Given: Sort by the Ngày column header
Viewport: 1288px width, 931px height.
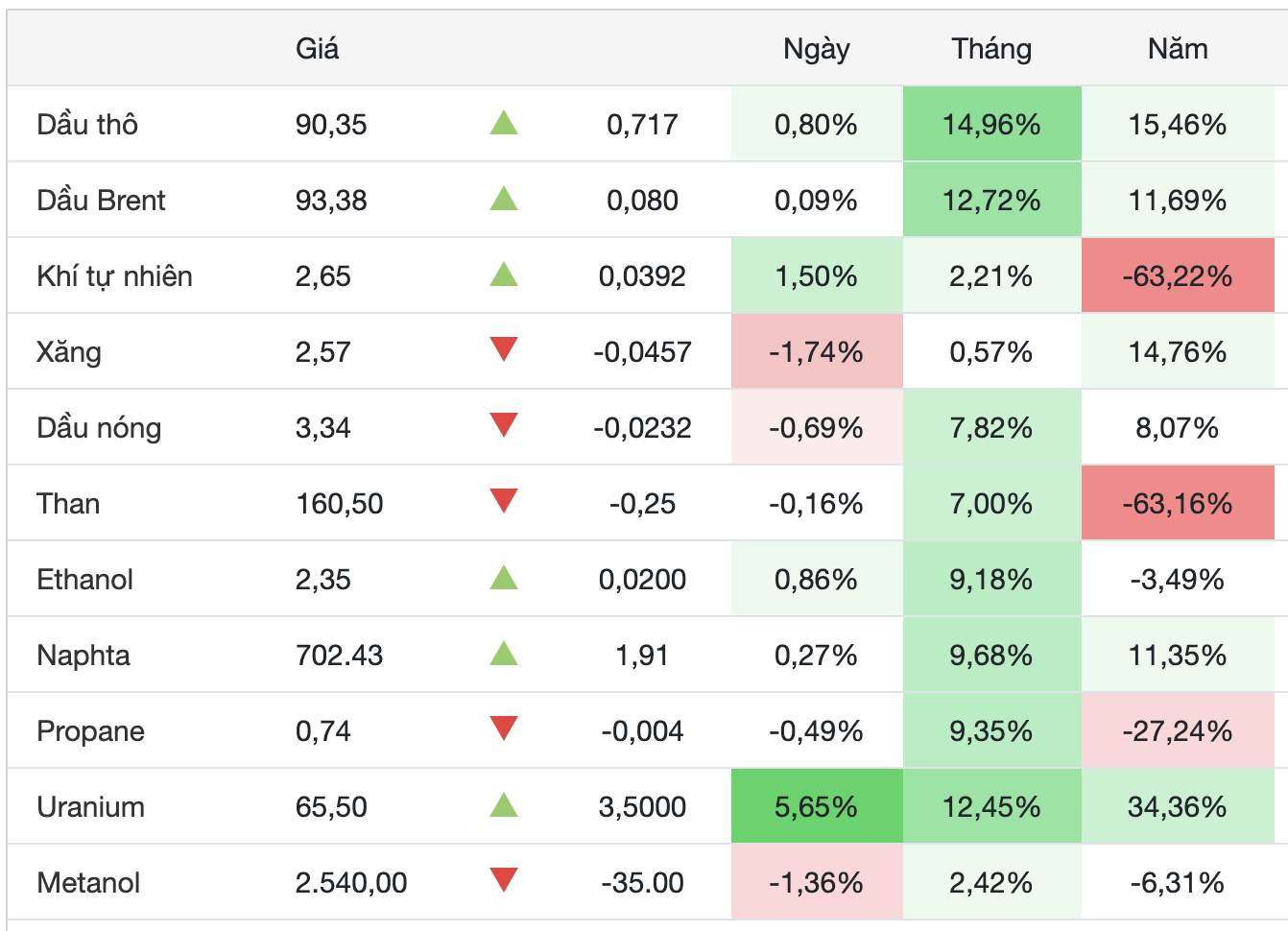Looking at the screenshot, I should tap(817, 49).
